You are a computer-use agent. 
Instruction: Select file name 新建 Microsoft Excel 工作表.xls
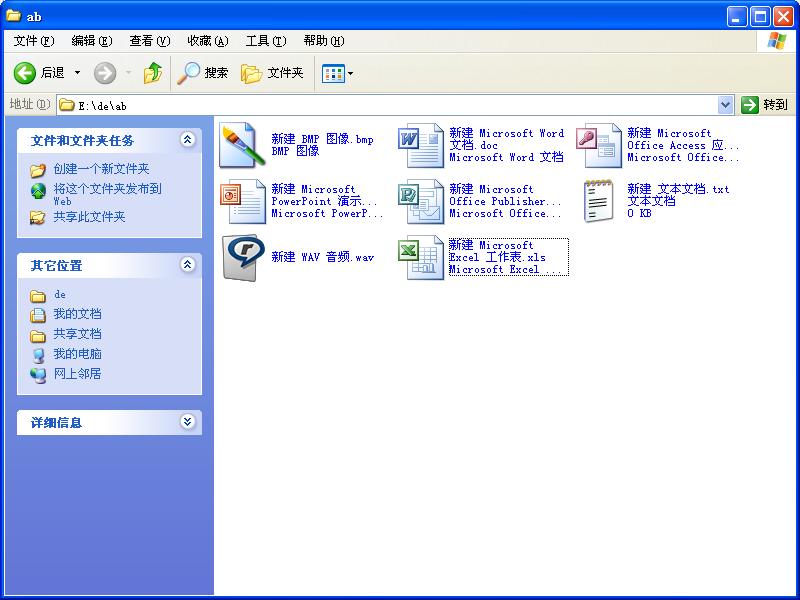497,251
